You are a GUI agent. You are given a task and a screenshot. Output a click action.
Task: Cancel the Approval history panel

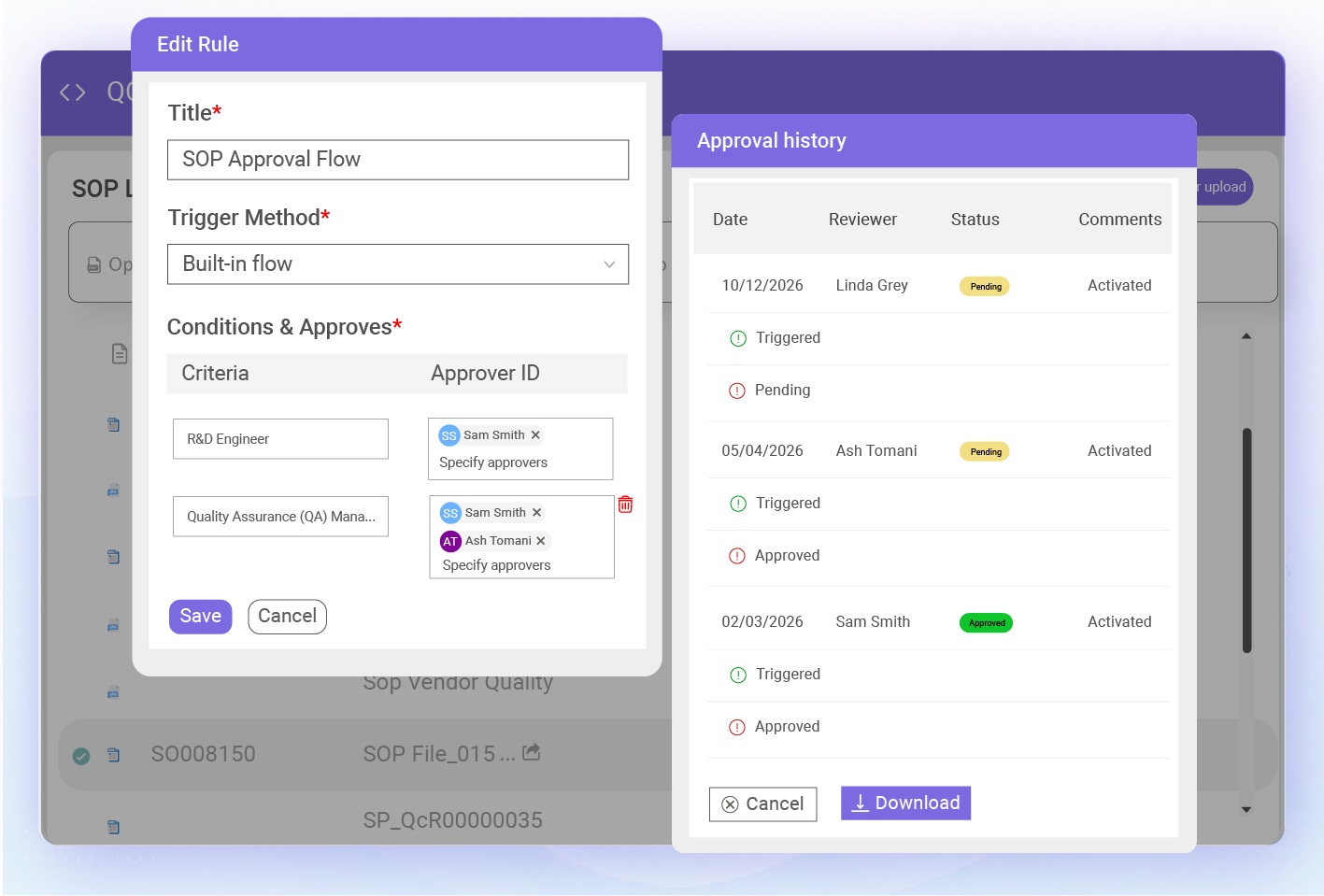click(x=762, y=804)
